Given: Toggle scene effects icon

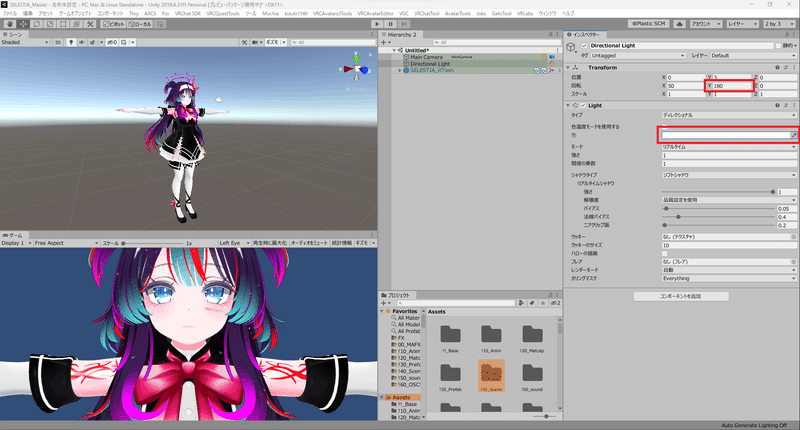Looking at the screenshot, I should pyautogui.click(x=94, y=42).
